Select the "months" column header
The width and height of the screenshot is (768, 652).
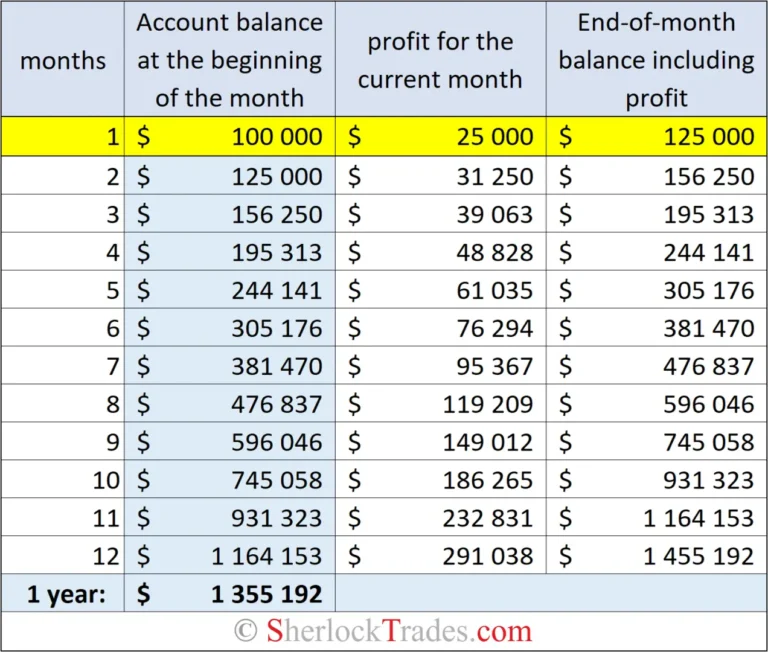tap(63, 60)
